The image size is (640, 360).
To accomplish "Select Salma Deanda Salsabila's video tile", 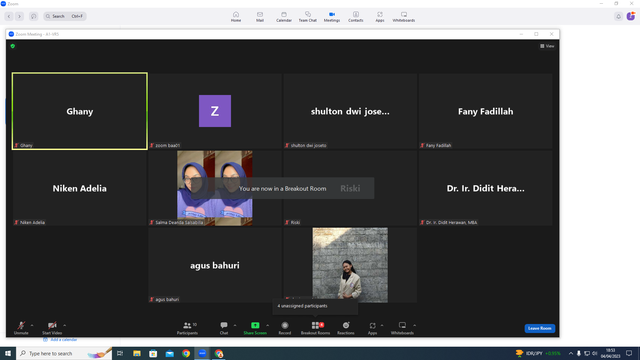I will 215,188.
